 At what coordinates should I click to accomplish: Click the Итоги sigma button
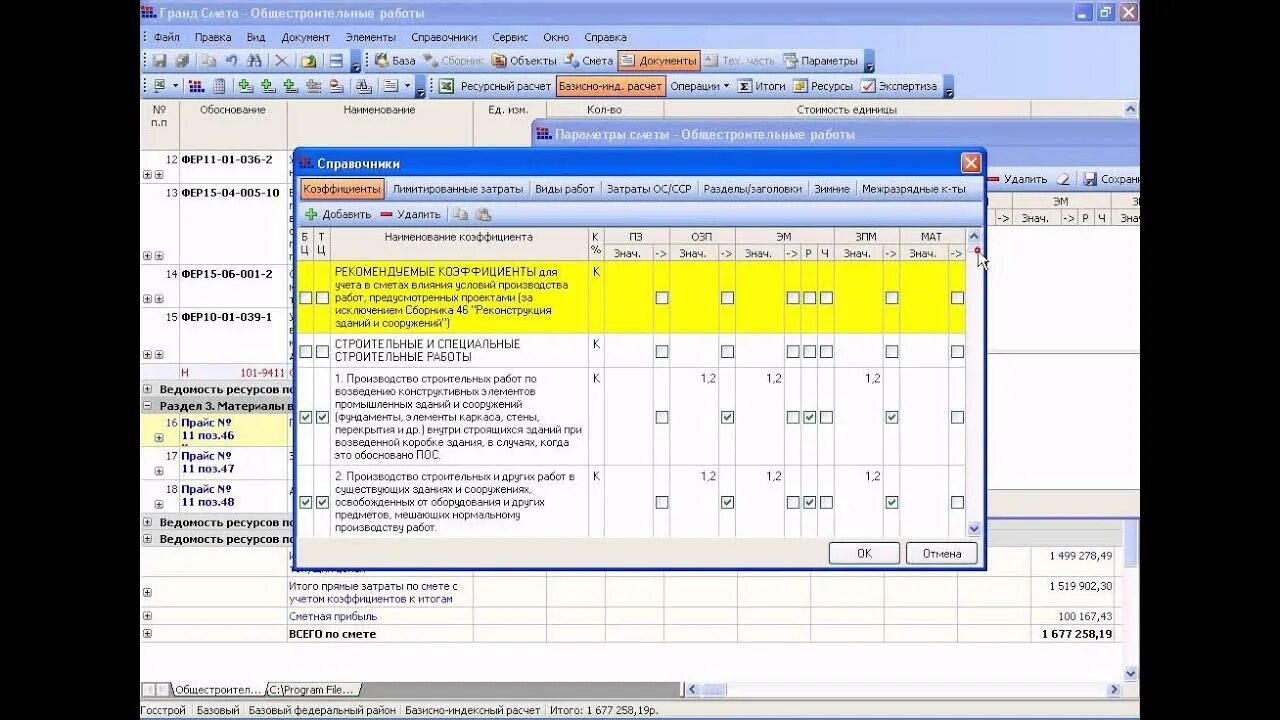762,86
